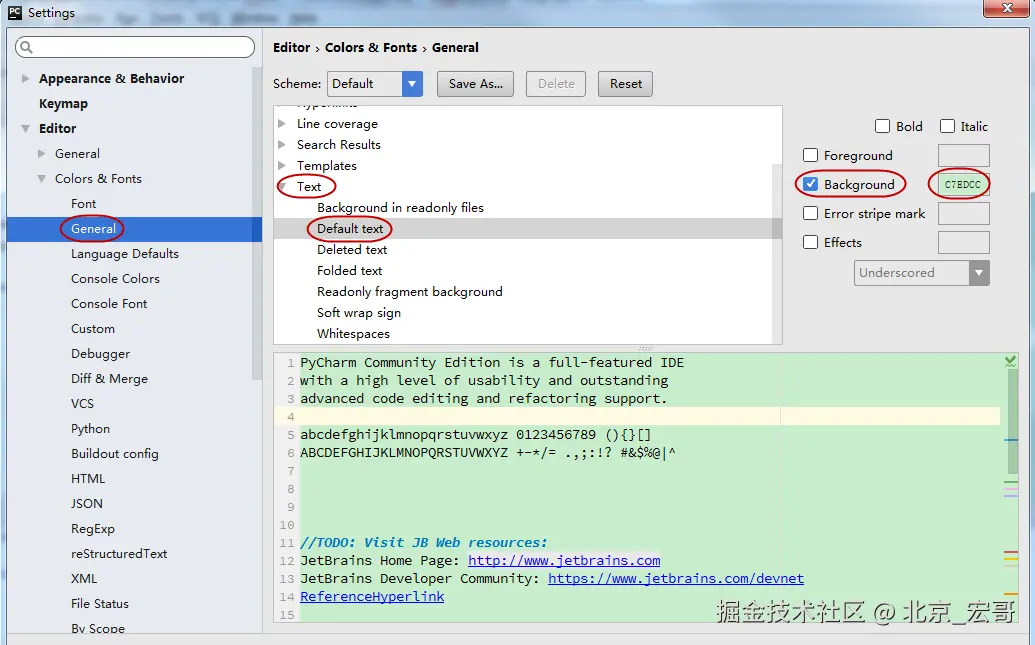Select the Whitespaces item
The width and height of the screenshot is (1035, 645).
coord(353,334)
